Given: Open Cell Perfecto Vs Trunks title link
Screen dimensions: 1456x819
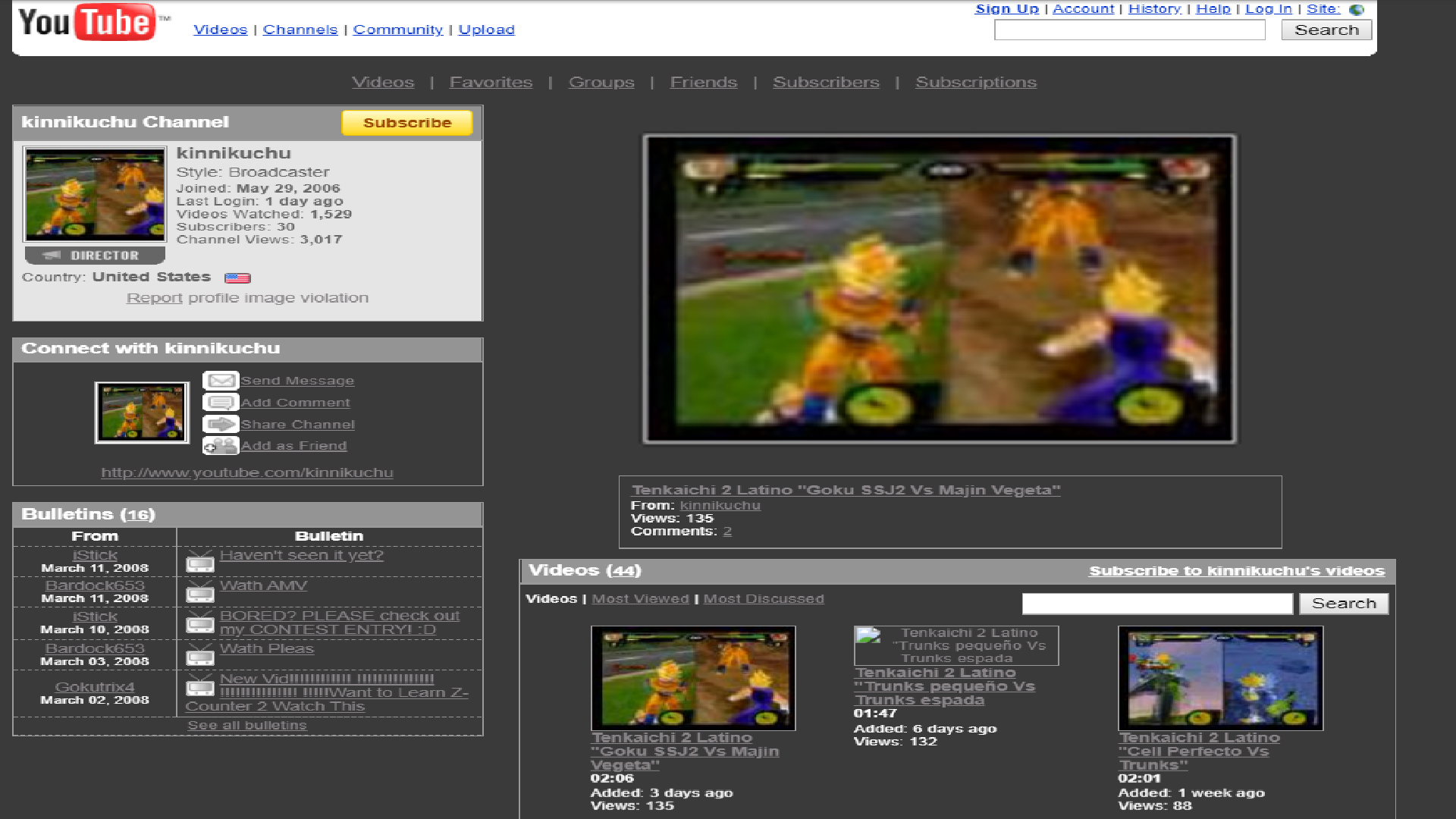Looking at the screenshot, I should [1199, 751].
